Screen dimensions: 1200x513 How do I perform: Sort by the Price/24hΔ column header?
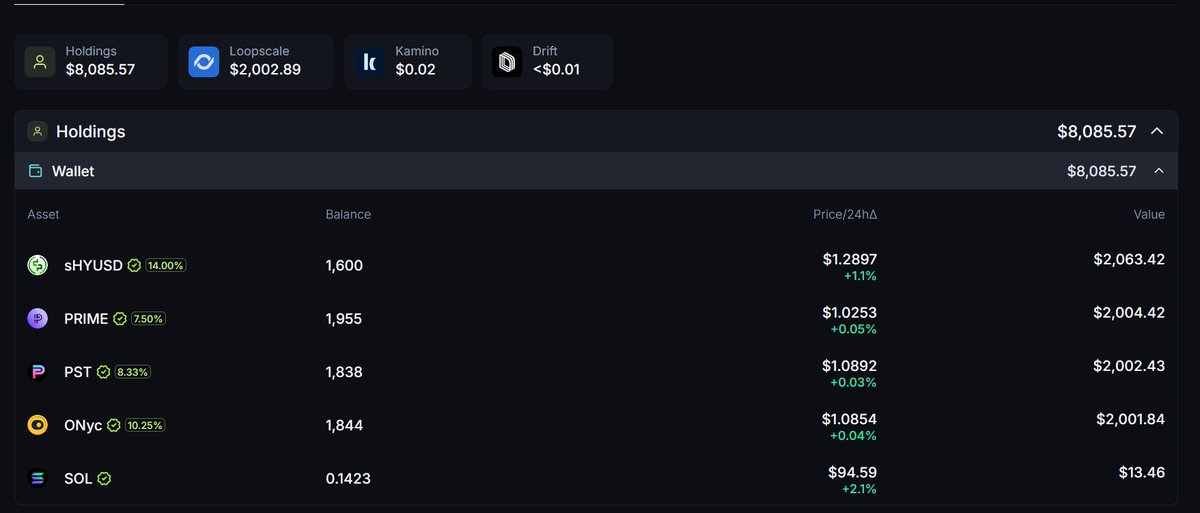click(x=845, y=214)
